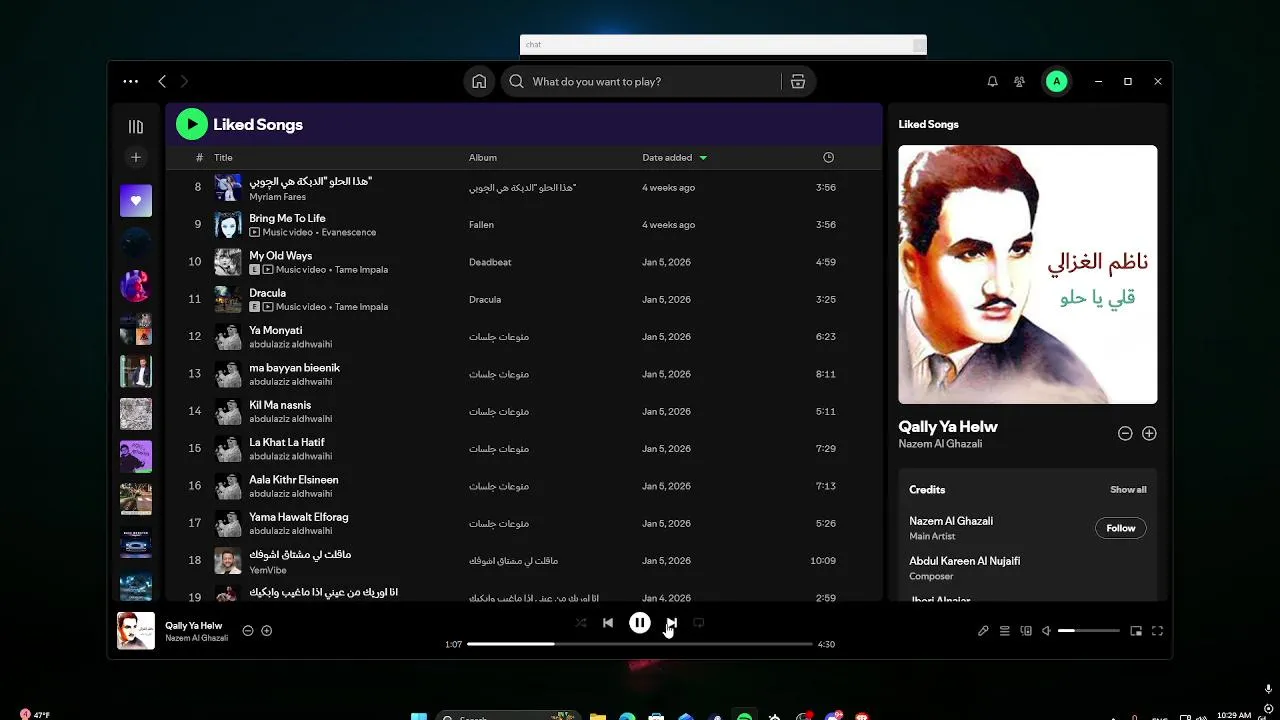Select the track Aala Kithr Elsineen
The width and height of the screenshot is (1280, 720).
coord(294,480)
